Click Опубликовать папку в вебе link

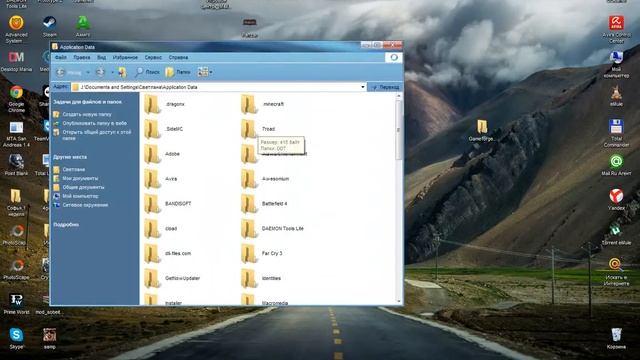point(94,123)
